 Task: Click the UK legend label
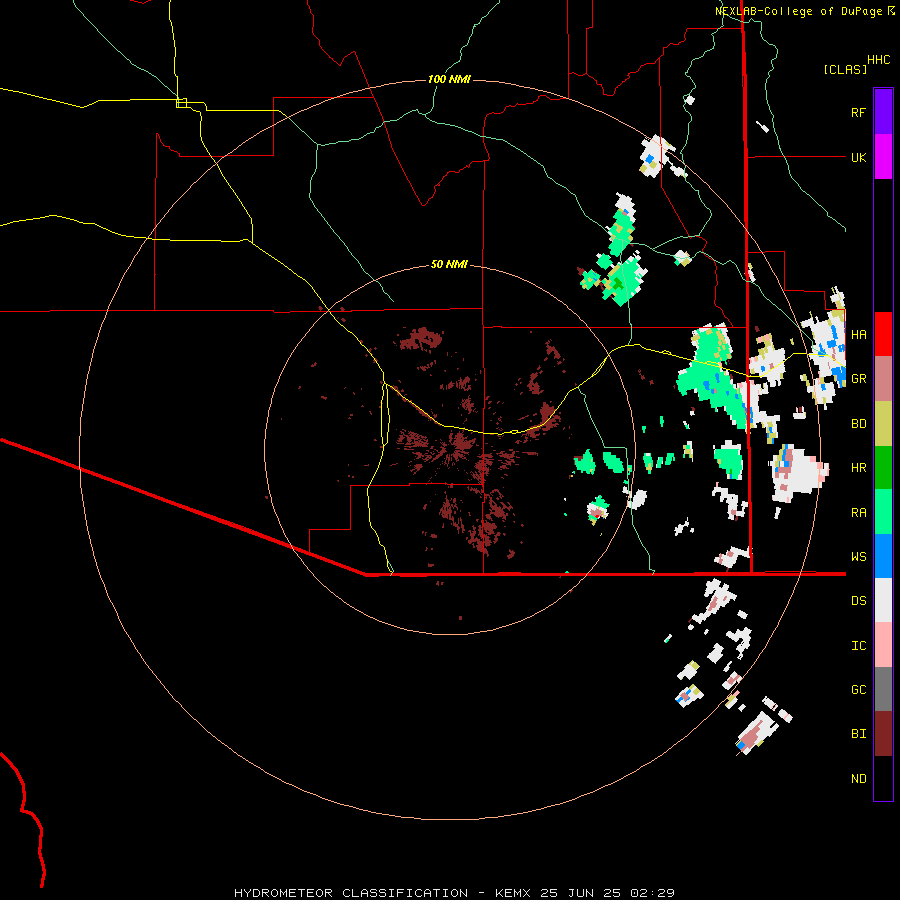858,157
